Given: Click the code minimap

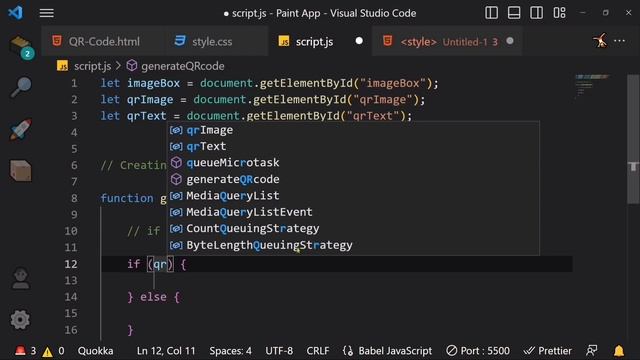Looking at the screenshot, I should (592, 86).
